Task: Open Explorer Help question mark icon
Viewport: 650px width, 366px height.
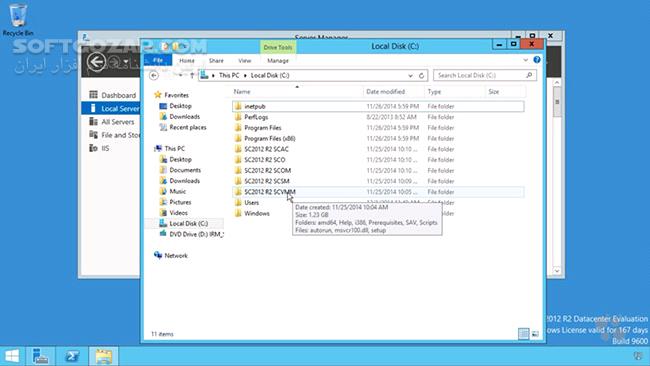Action: tap(537, 60)
